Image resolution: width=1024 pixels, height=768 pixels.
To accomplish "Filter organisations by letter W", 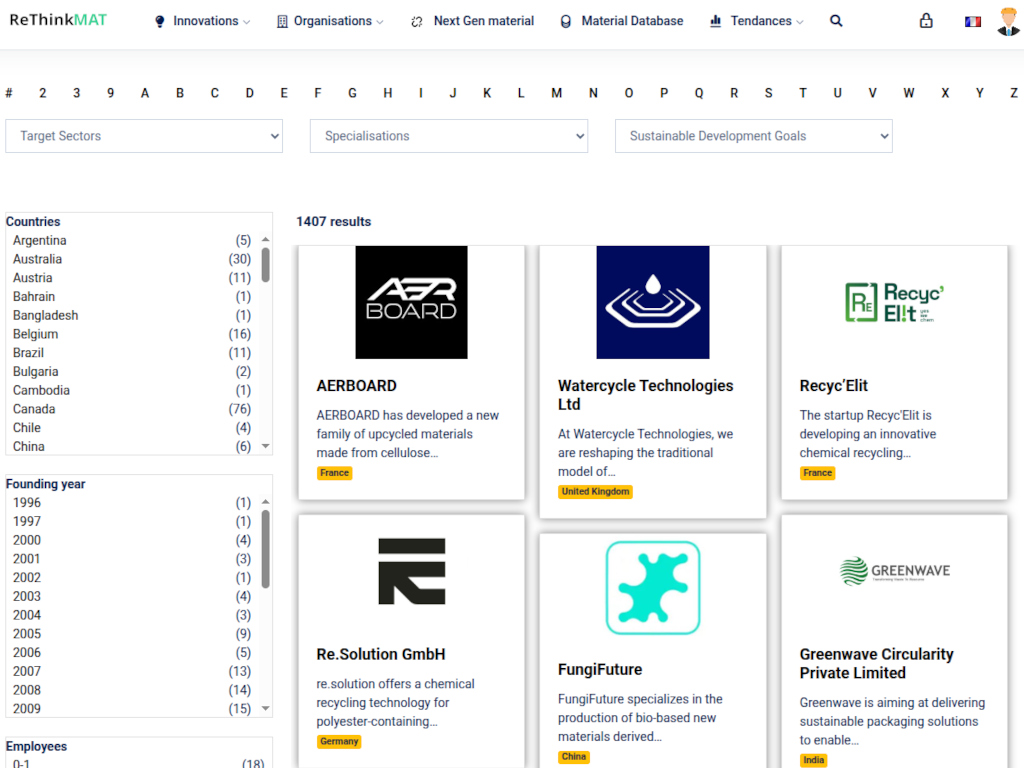I will coord(908,93).
